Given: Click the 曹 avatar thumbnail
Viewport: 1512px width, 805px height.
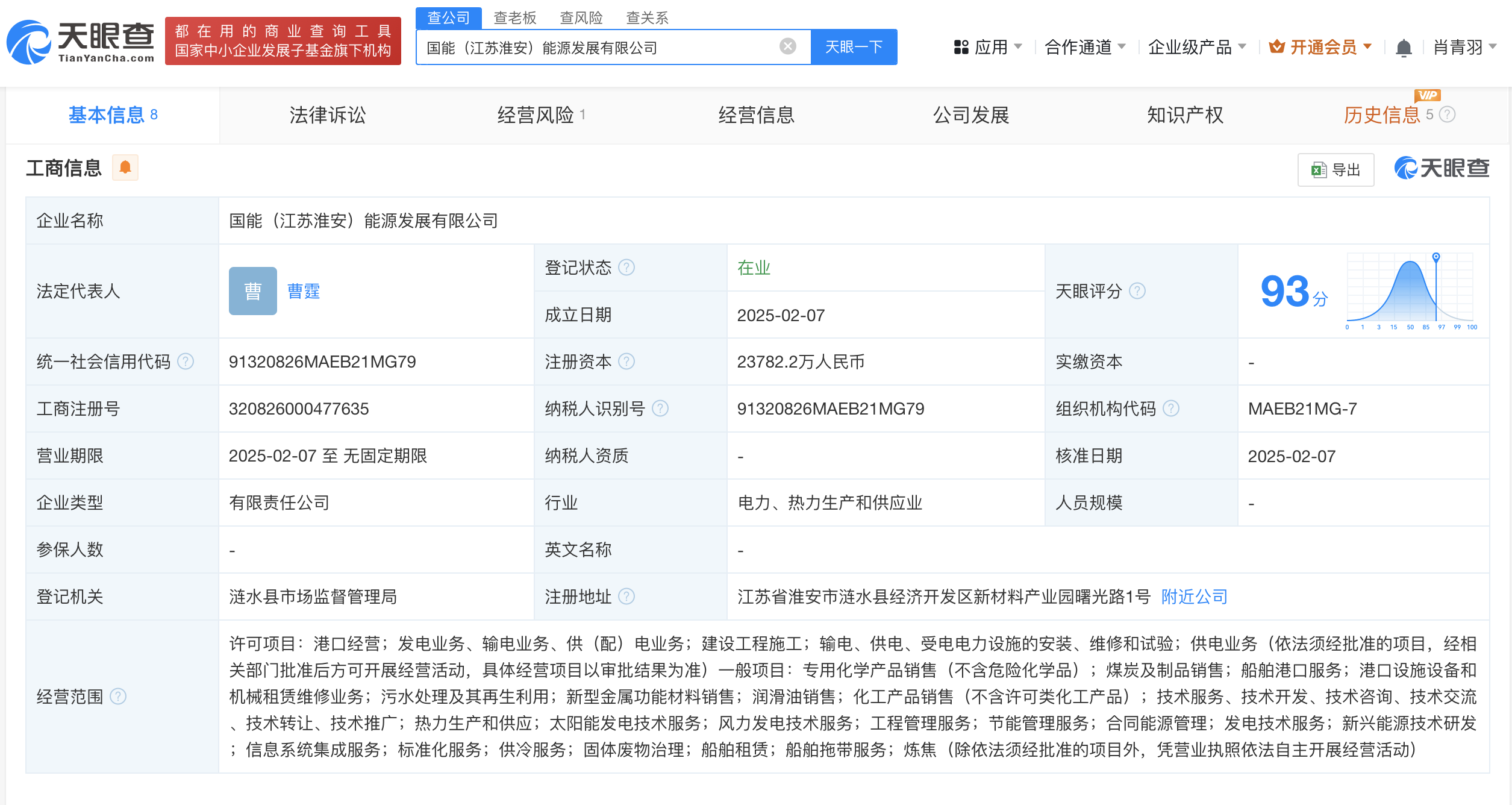Looking at the screenshot, I should click(252, 291).
